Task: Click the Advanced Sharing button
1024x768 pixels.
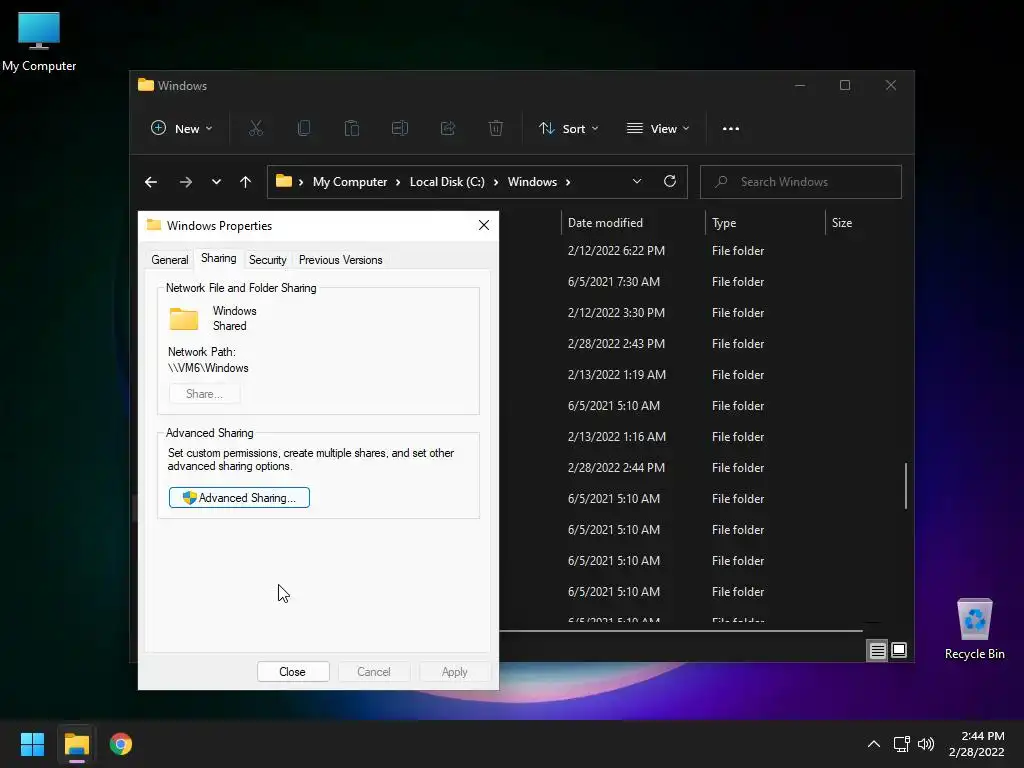Action: (x=239, y=498)
